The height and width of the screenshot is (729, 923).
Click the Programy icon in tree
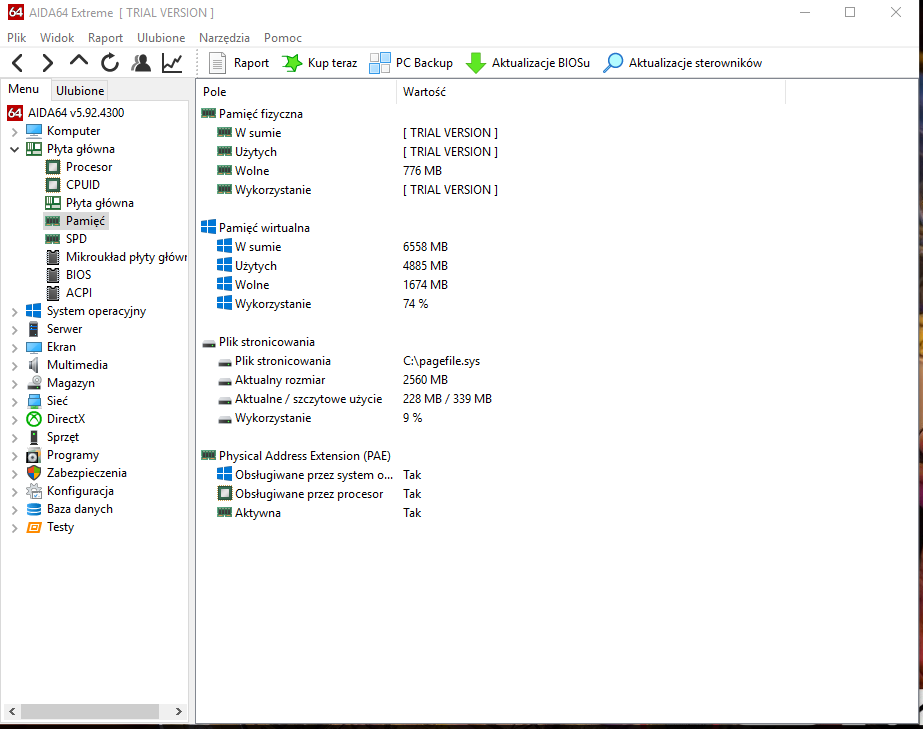pyautogui.click(x=34, y=455)
